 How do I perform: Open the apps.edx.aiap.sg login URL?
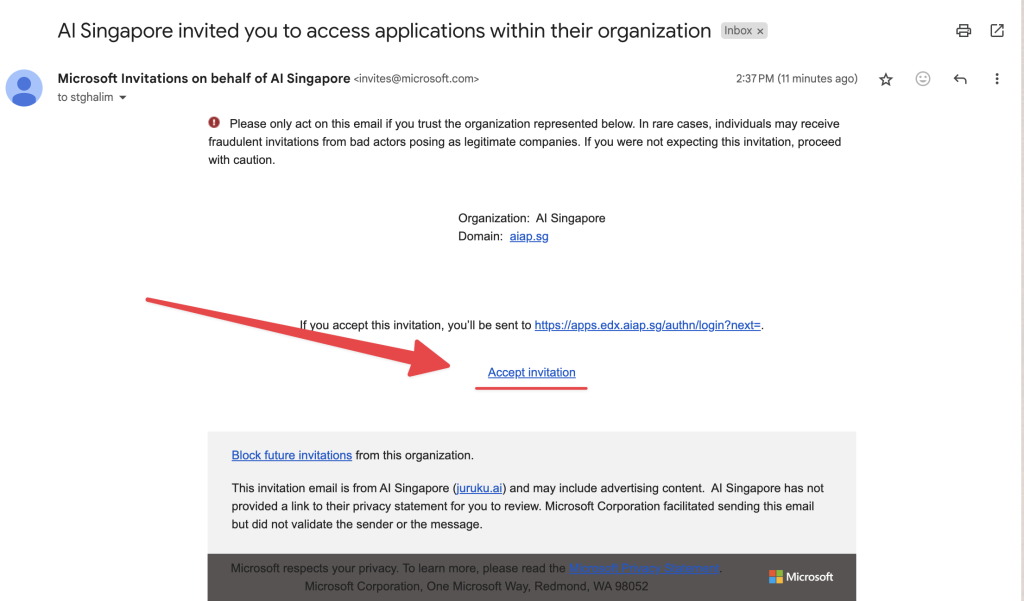coord(647,325)
